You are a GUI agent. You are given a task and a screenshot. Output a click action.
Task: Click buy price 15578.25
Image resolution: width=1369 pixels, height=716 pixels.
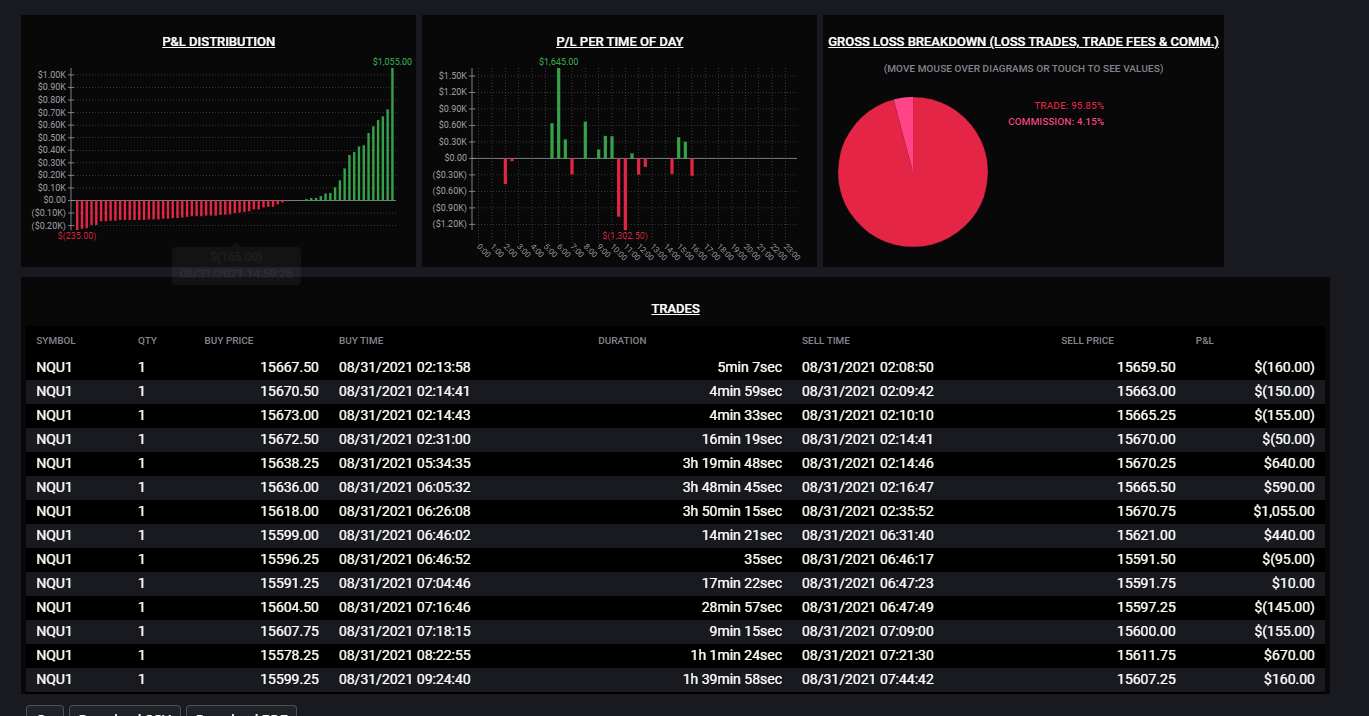(x=290, y=655)
